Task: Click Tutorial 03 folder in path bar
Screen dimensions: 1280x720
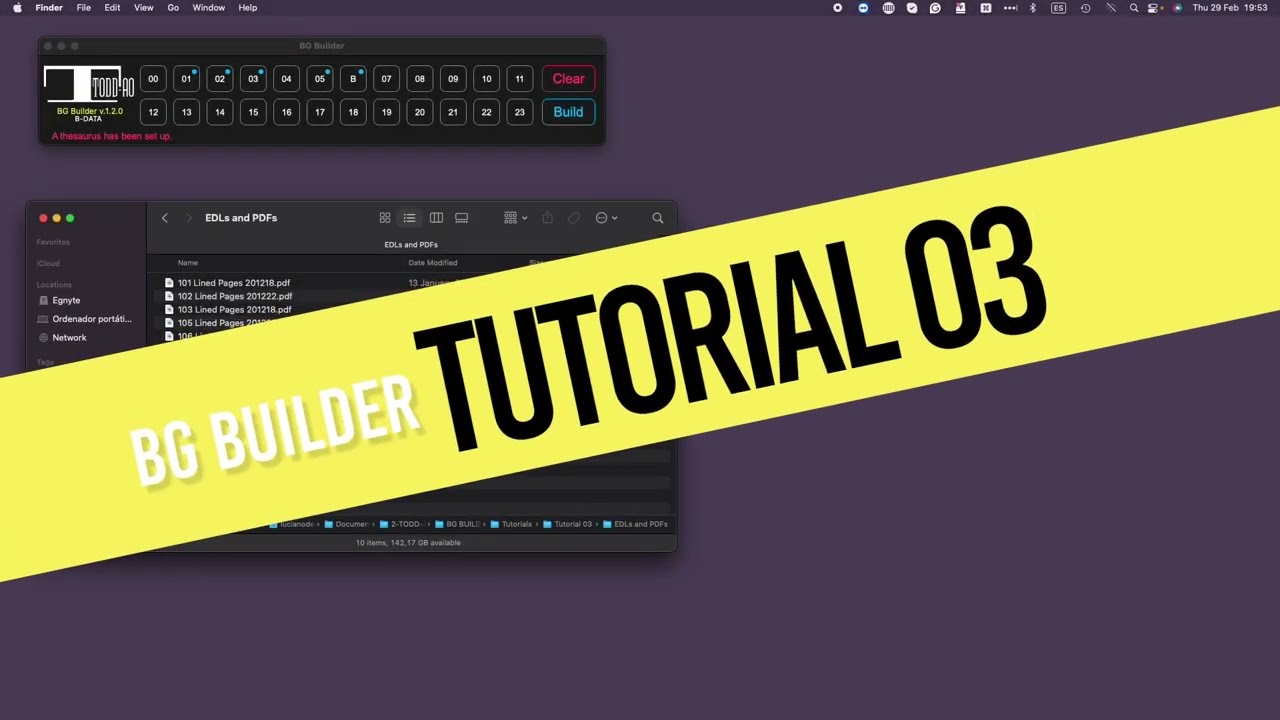Action: 567,524
